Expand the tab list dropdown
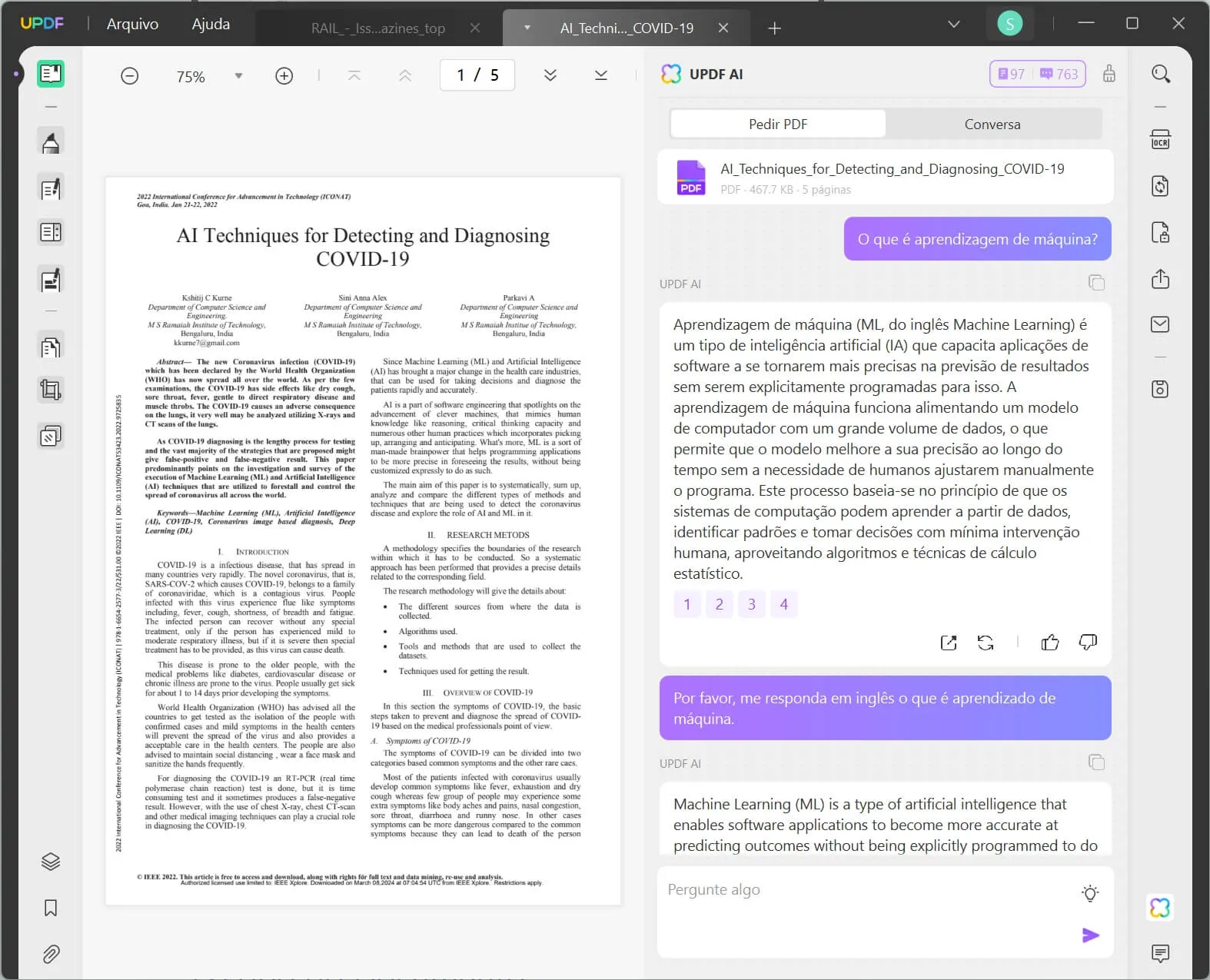This screenshot has width=1210, height=980. 954,25
